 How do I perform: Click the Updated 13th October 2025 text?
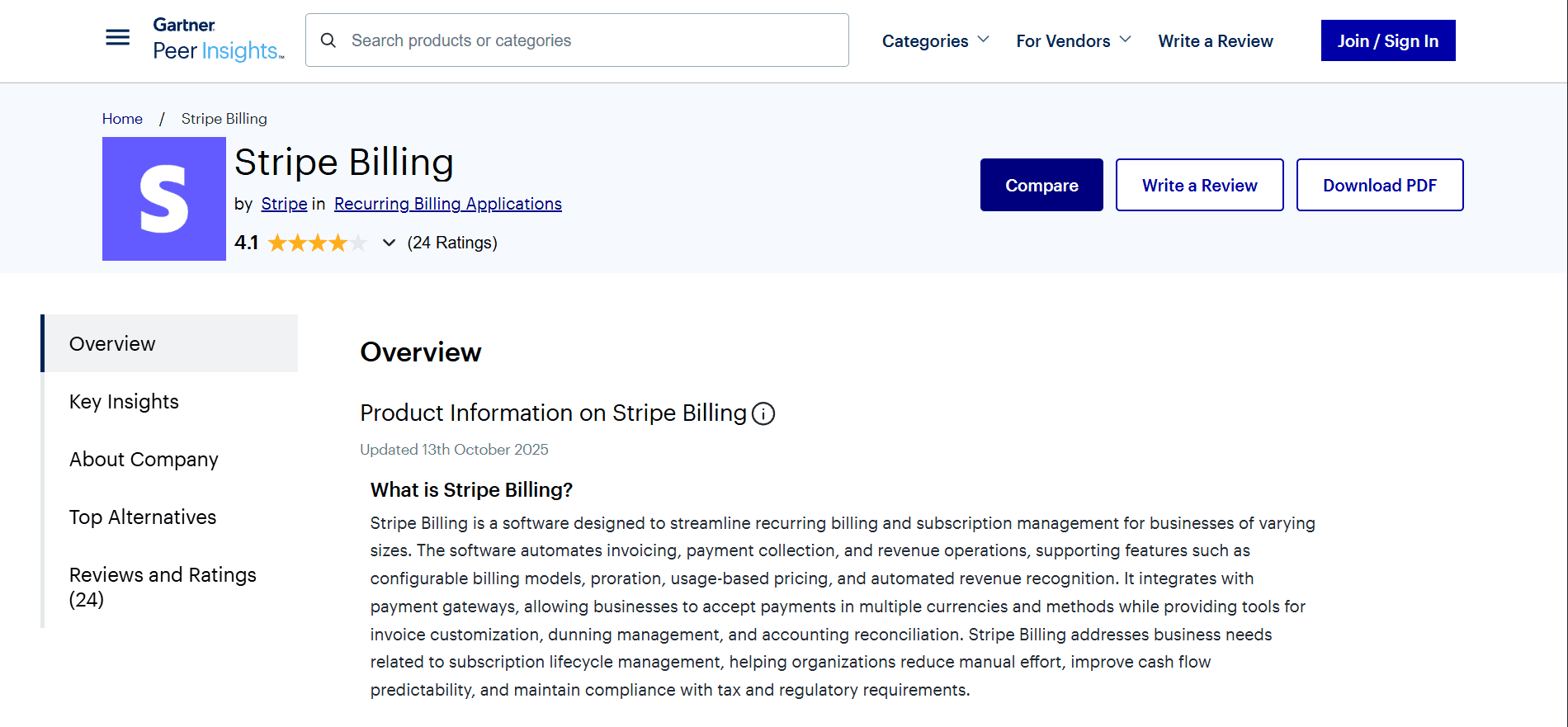pyautogui.click(x=454, y=450)
